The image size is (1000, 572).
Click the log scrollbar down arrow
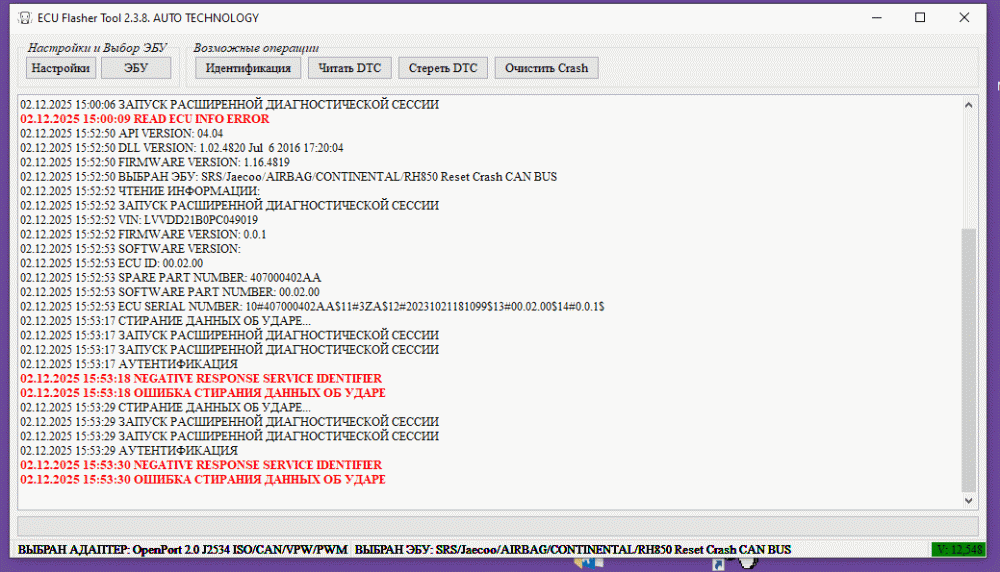968,499
